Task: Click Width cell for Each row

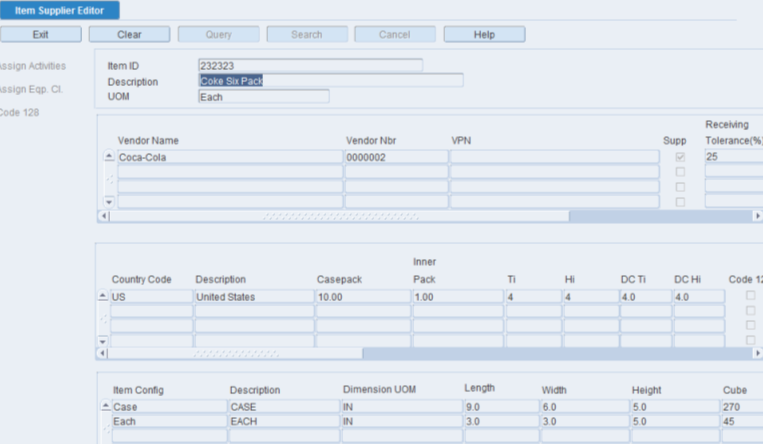Action: click(585, 421)
